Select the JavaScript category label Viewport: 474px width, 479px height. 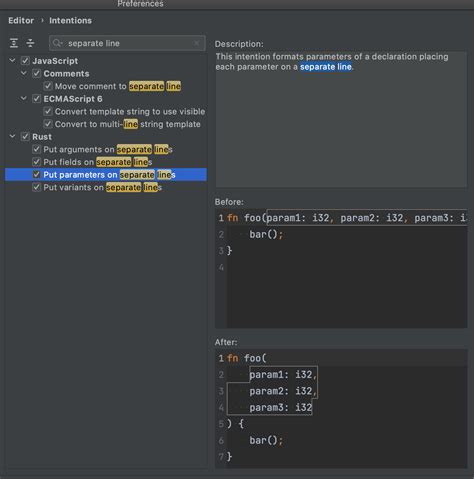(55, 61)
